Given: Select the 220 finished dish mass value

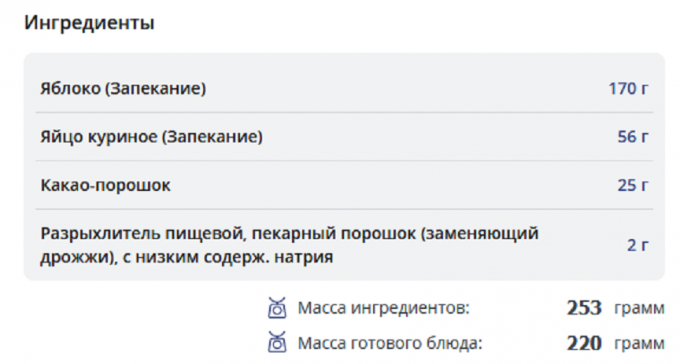Looking at the screenshot, I should (584, 343).
